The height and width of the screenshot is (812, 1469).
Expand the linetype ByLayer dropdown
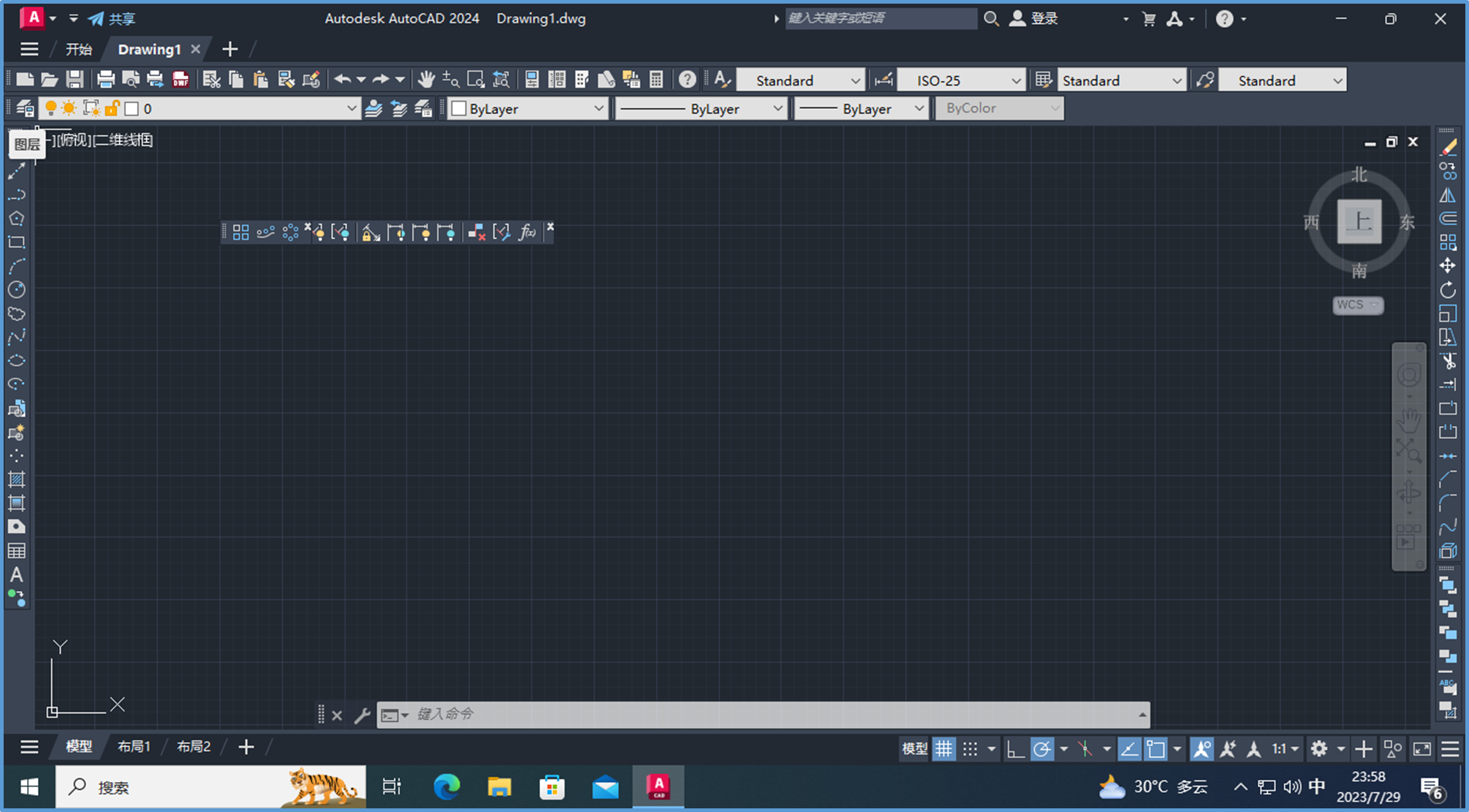(x=778, y=107)
